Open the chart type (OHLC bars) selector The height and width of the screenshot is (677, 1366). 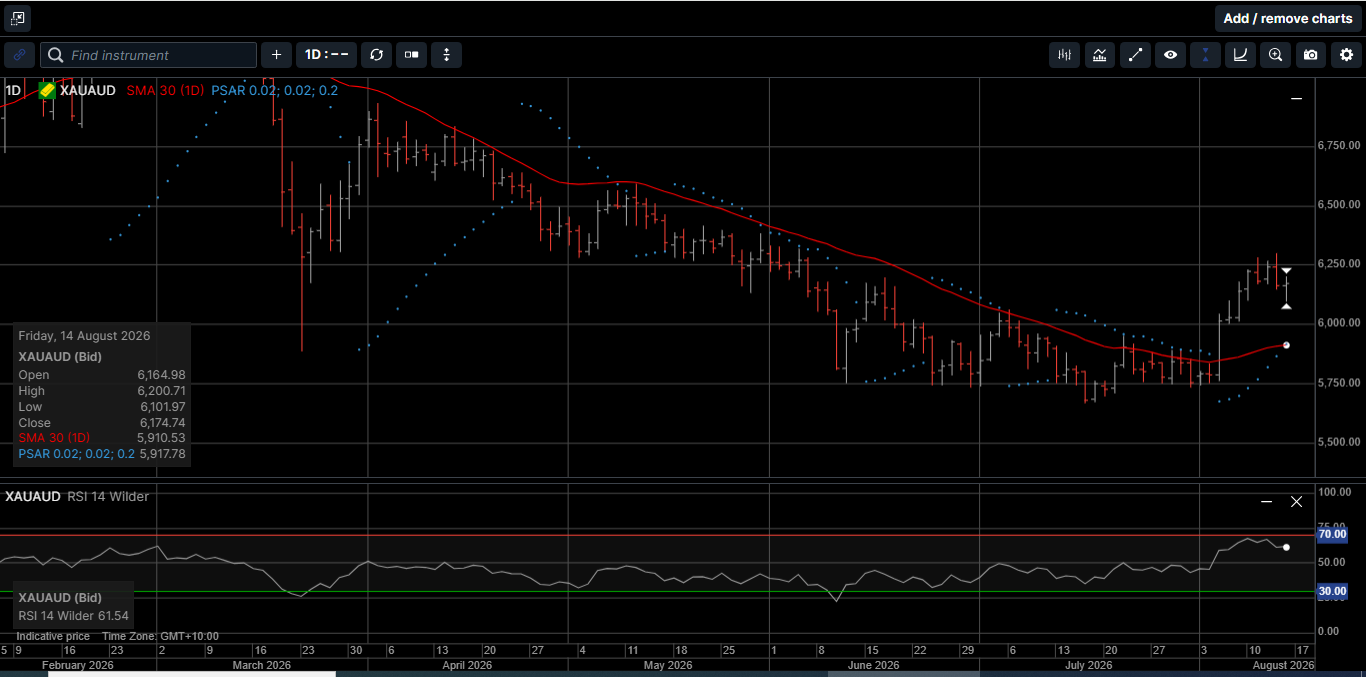pos(1064,55)
